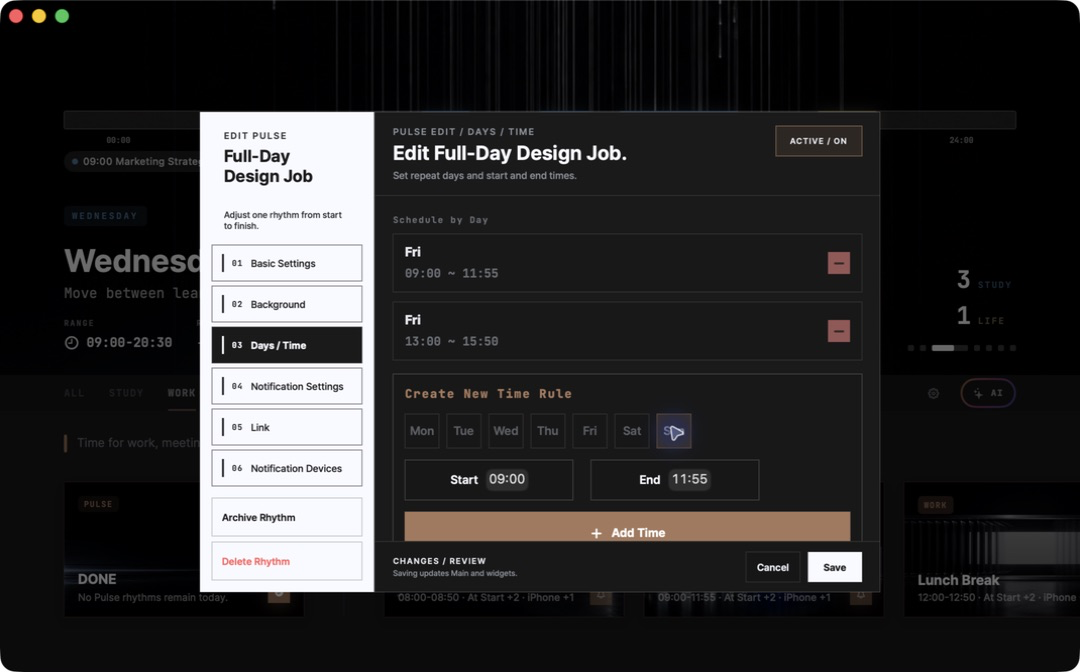Select the 03 Days / Time step
The height and width of the screenshot is (672, 1080).
pos(287,345)
